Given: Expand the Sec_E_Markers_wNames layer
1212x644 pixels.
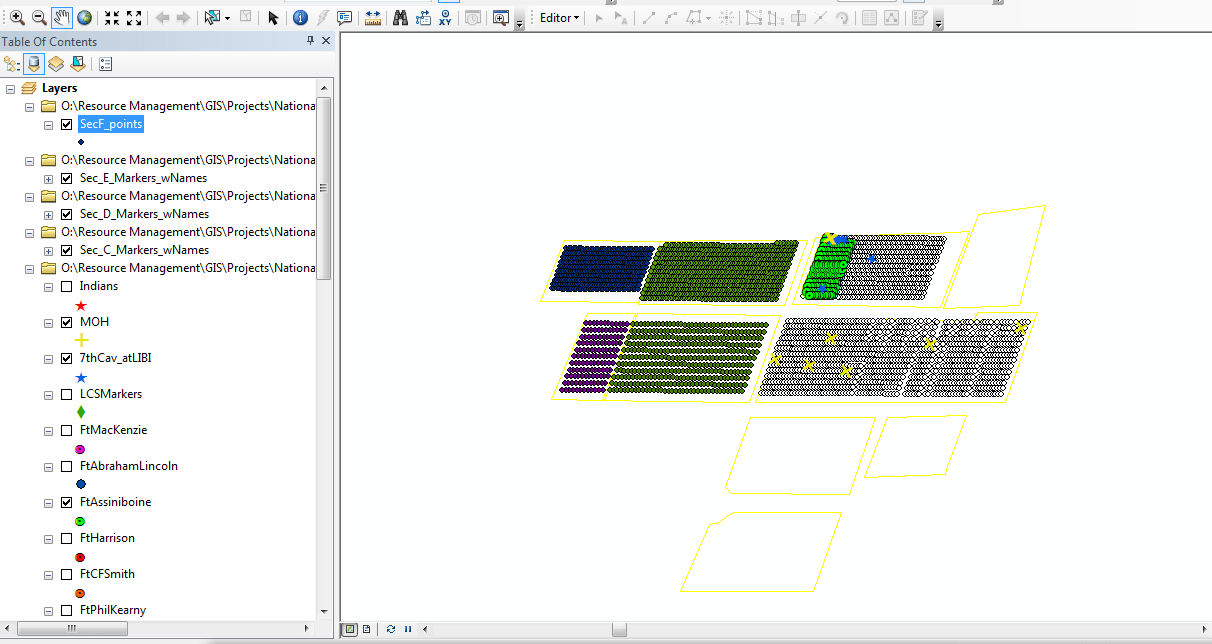Looking at the screenshot, I should 48,178.
